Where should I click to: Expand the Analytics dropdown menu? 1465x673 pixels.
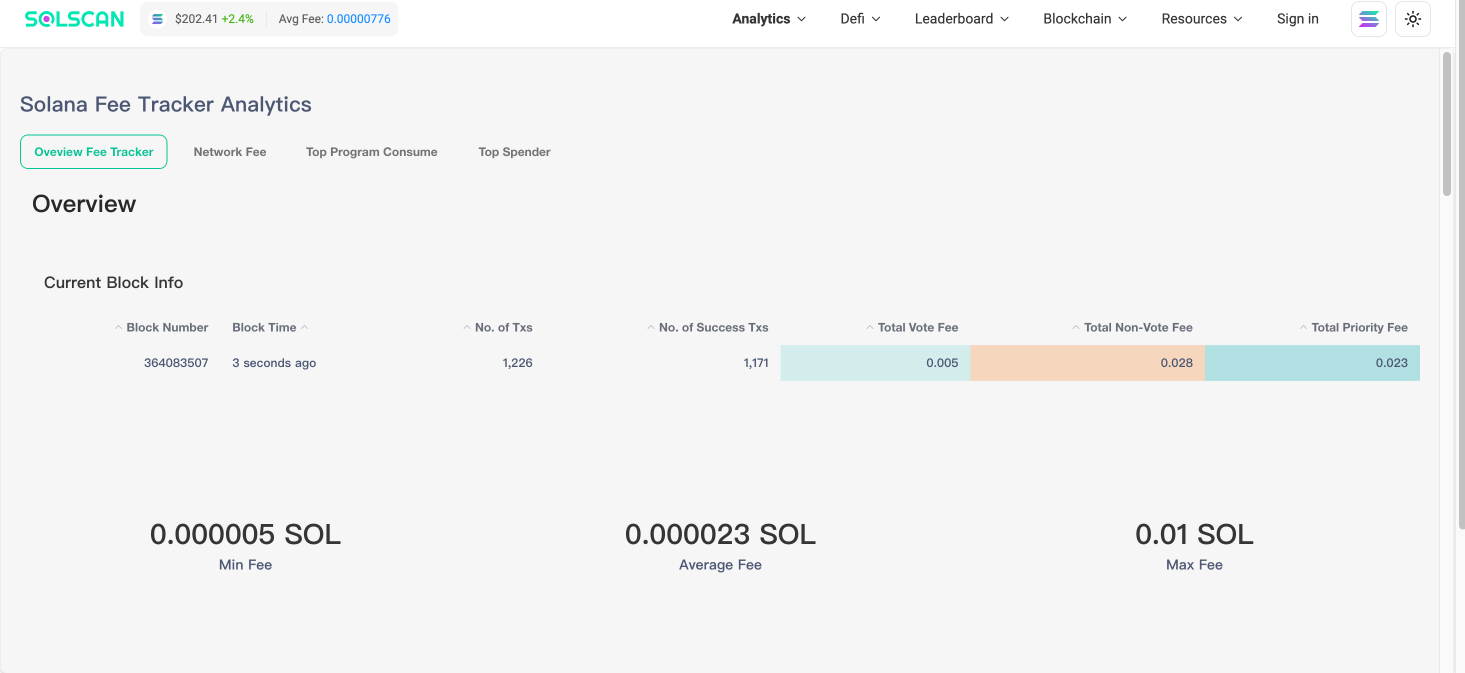(x=768, y=18)
